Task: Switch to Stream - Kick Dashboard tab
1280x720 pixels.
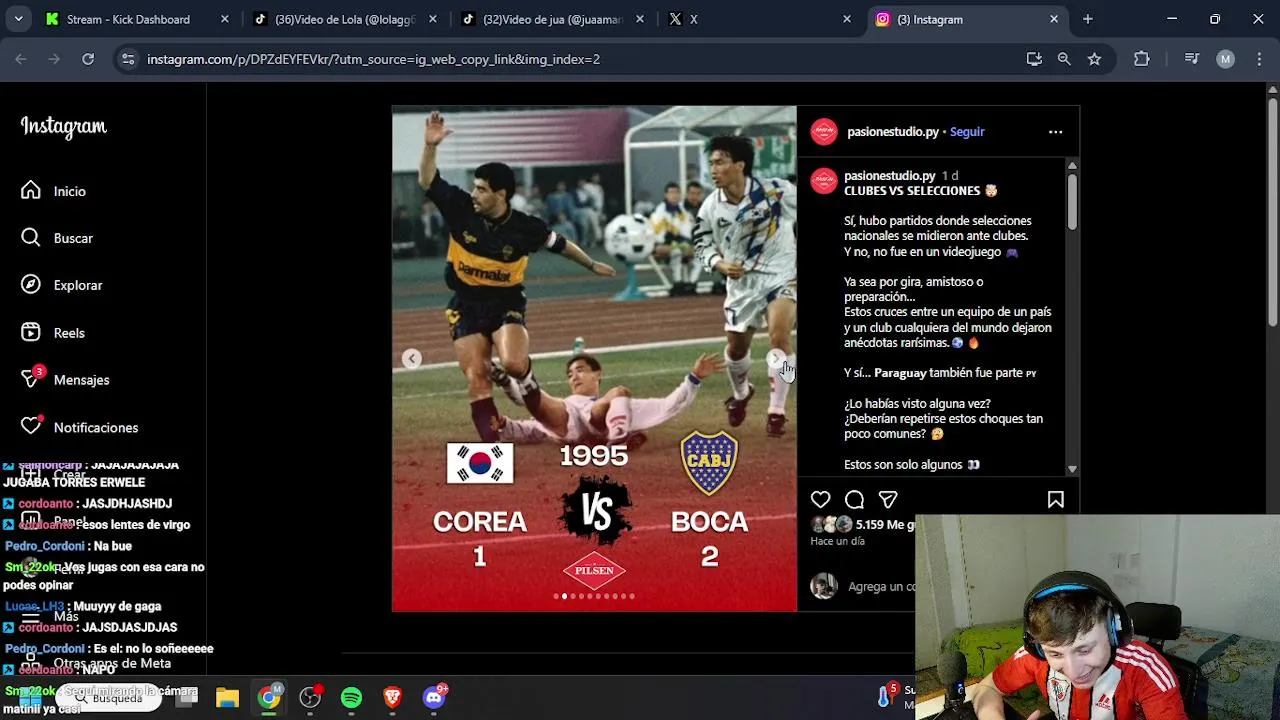Action: tap(128, 19)
